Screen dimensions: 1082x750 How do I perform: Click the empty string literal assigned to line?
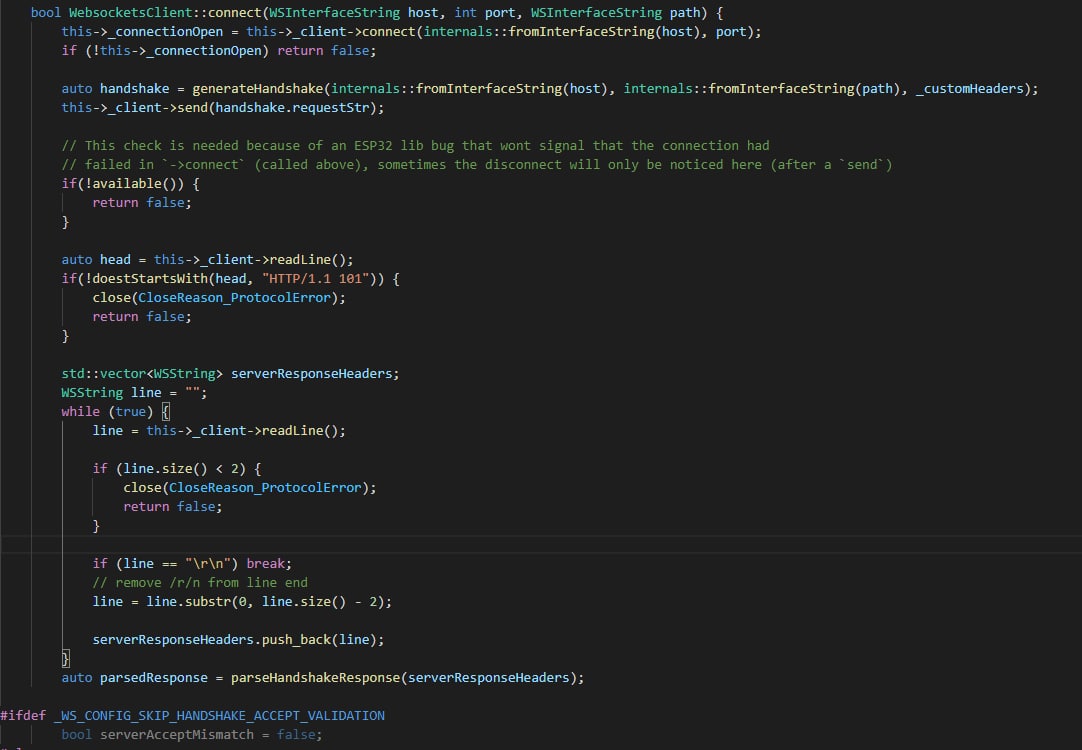click(192, 393)
